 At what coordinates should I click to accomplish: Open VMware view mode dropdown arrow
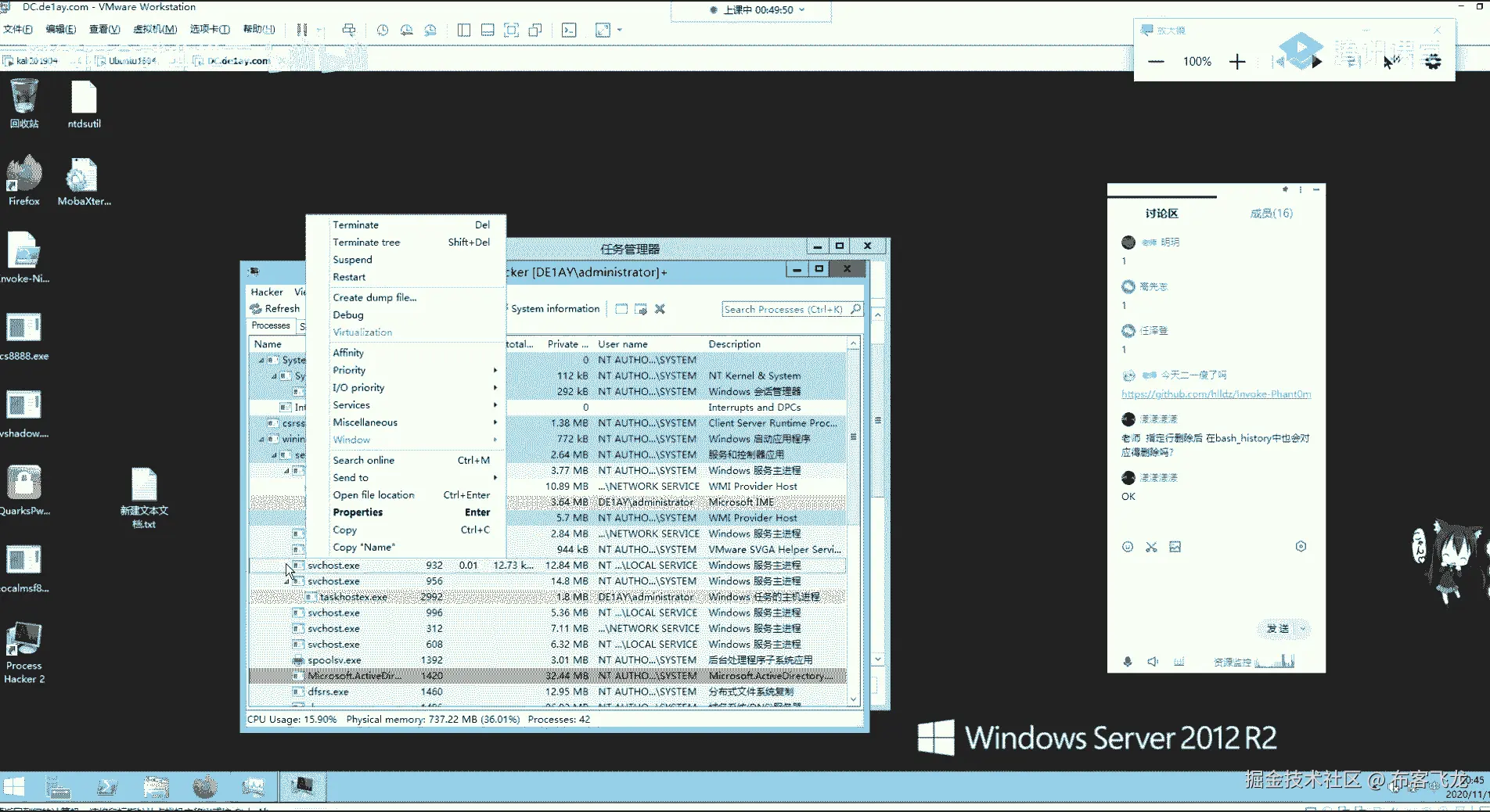(x=620, y=30)
